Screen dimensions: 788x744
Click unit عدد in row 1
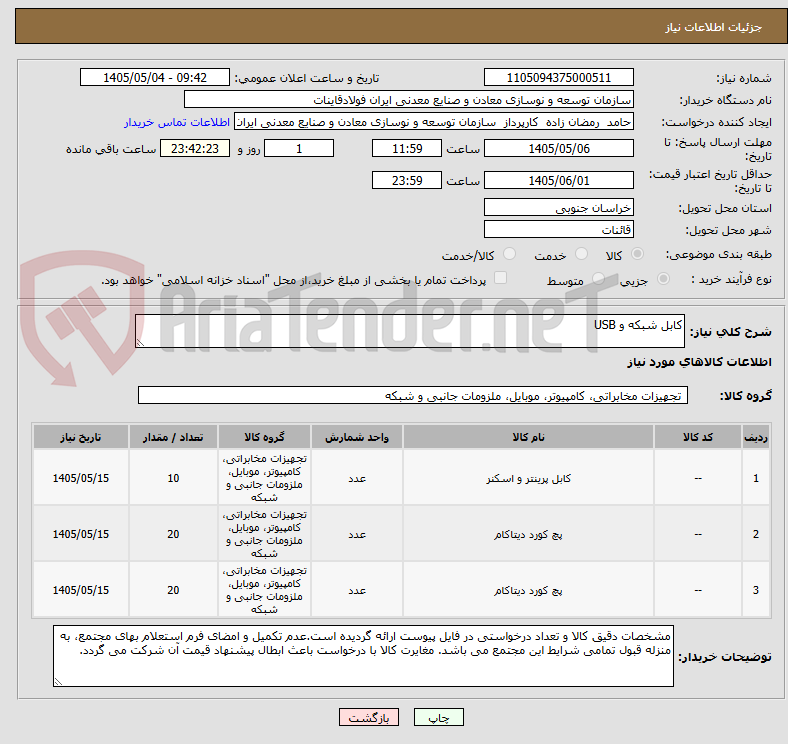coord(357,478)
